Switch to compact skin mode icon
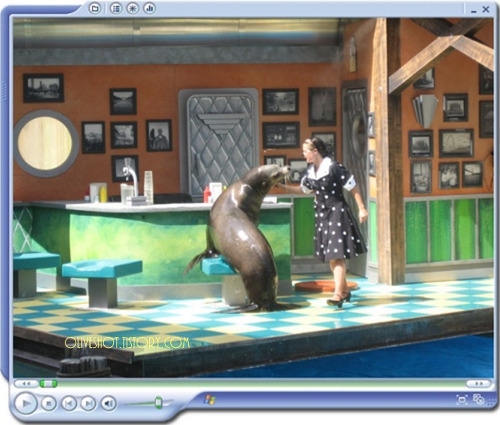The image size is (500, 425). (479, 399)
